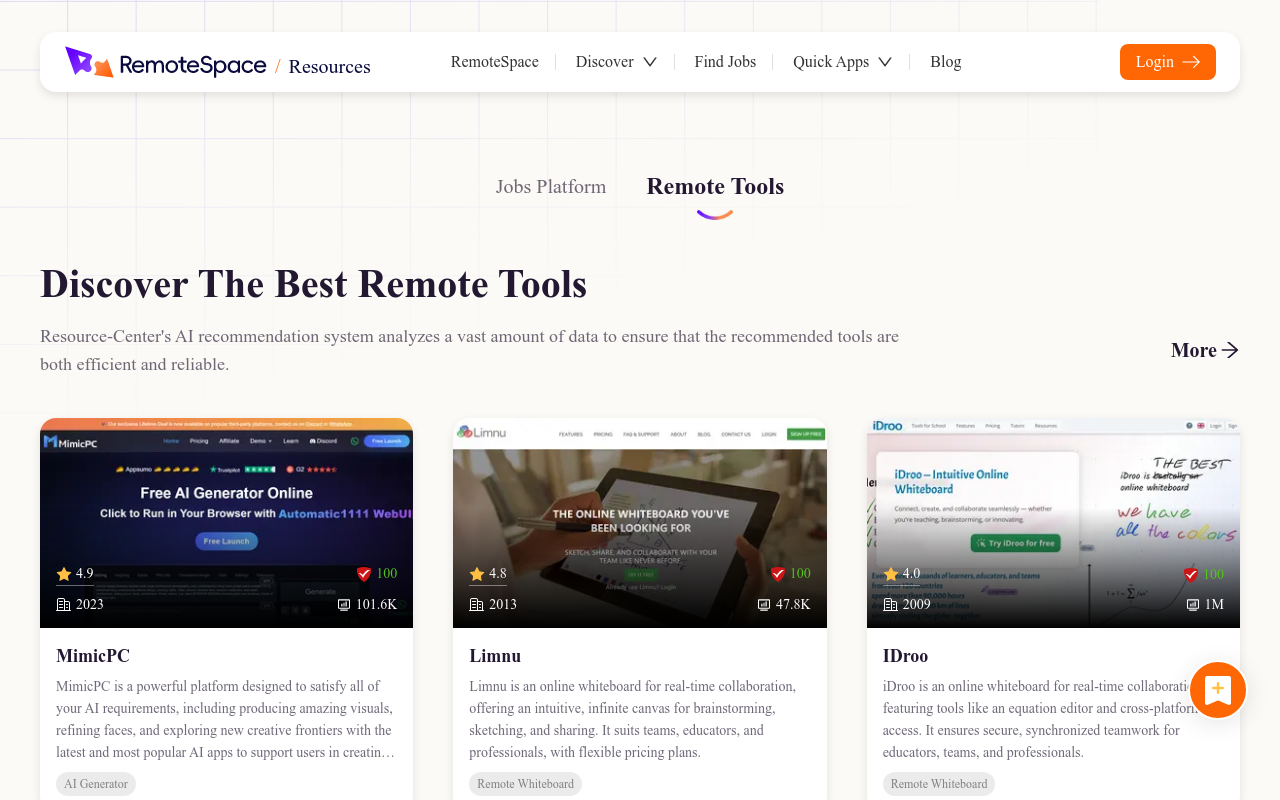Open the MimicPC tool title

(x=93, y=656)
